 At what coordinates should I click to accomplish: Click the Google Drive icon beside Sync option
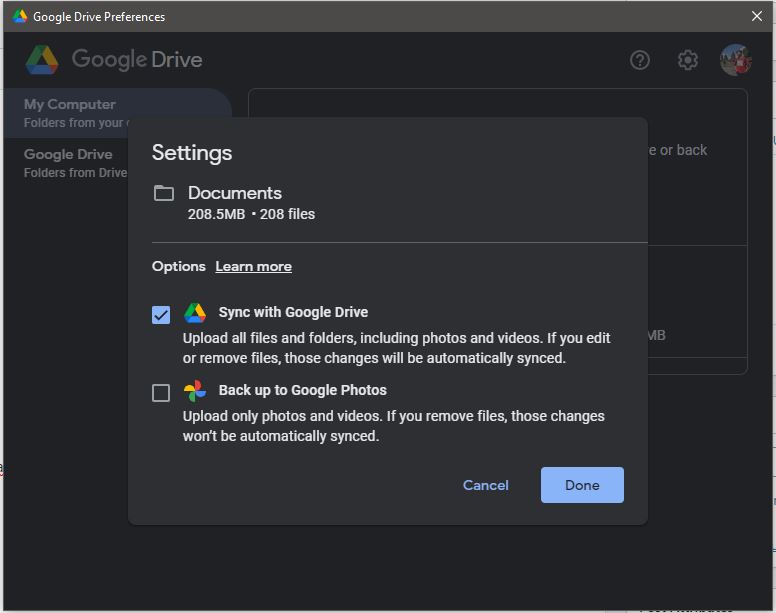click(x=195, y=313)
